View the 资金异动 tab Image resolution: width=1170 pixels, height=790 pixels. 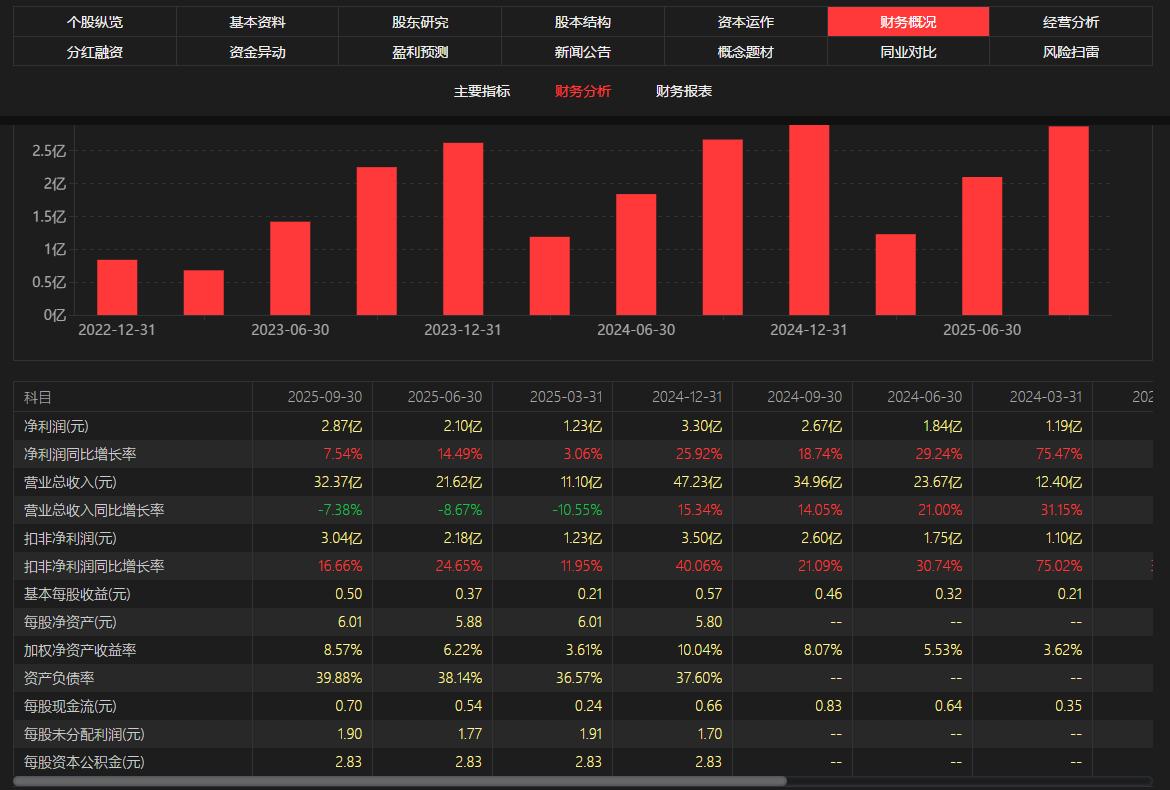(x=257, y=52)
